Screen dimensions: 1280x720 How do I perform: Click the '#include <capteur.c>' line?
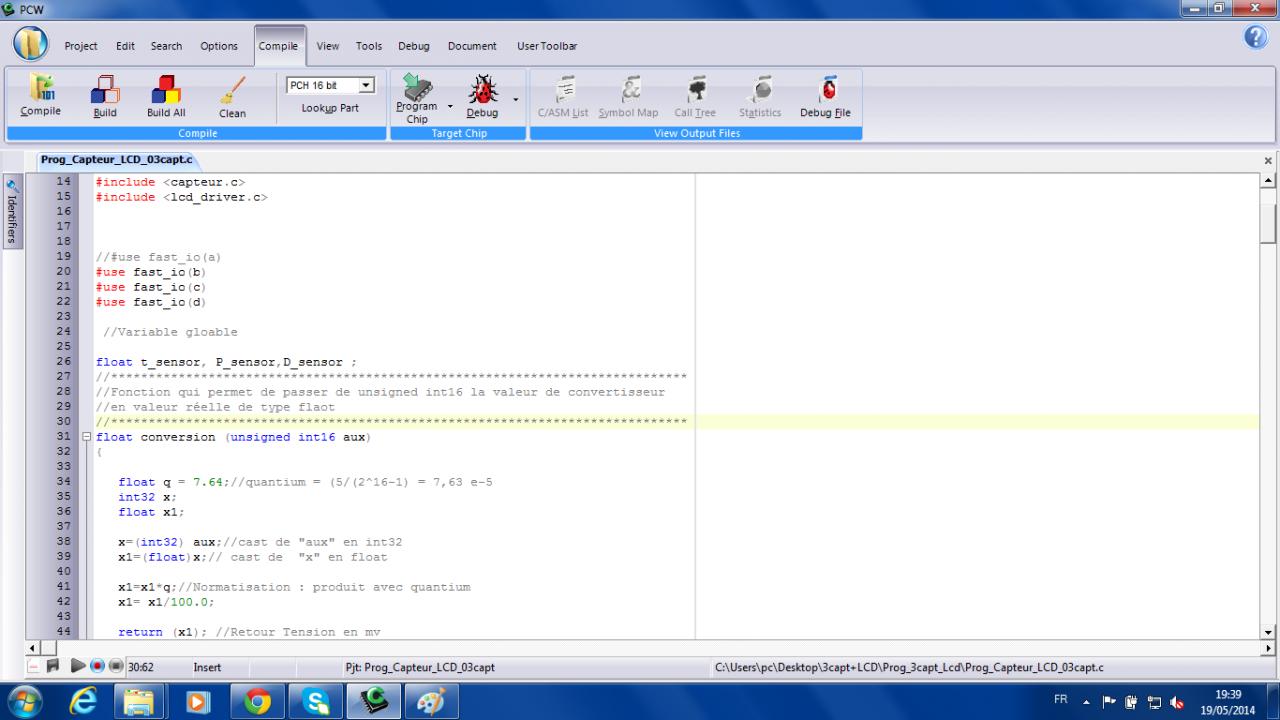[170, 182]
